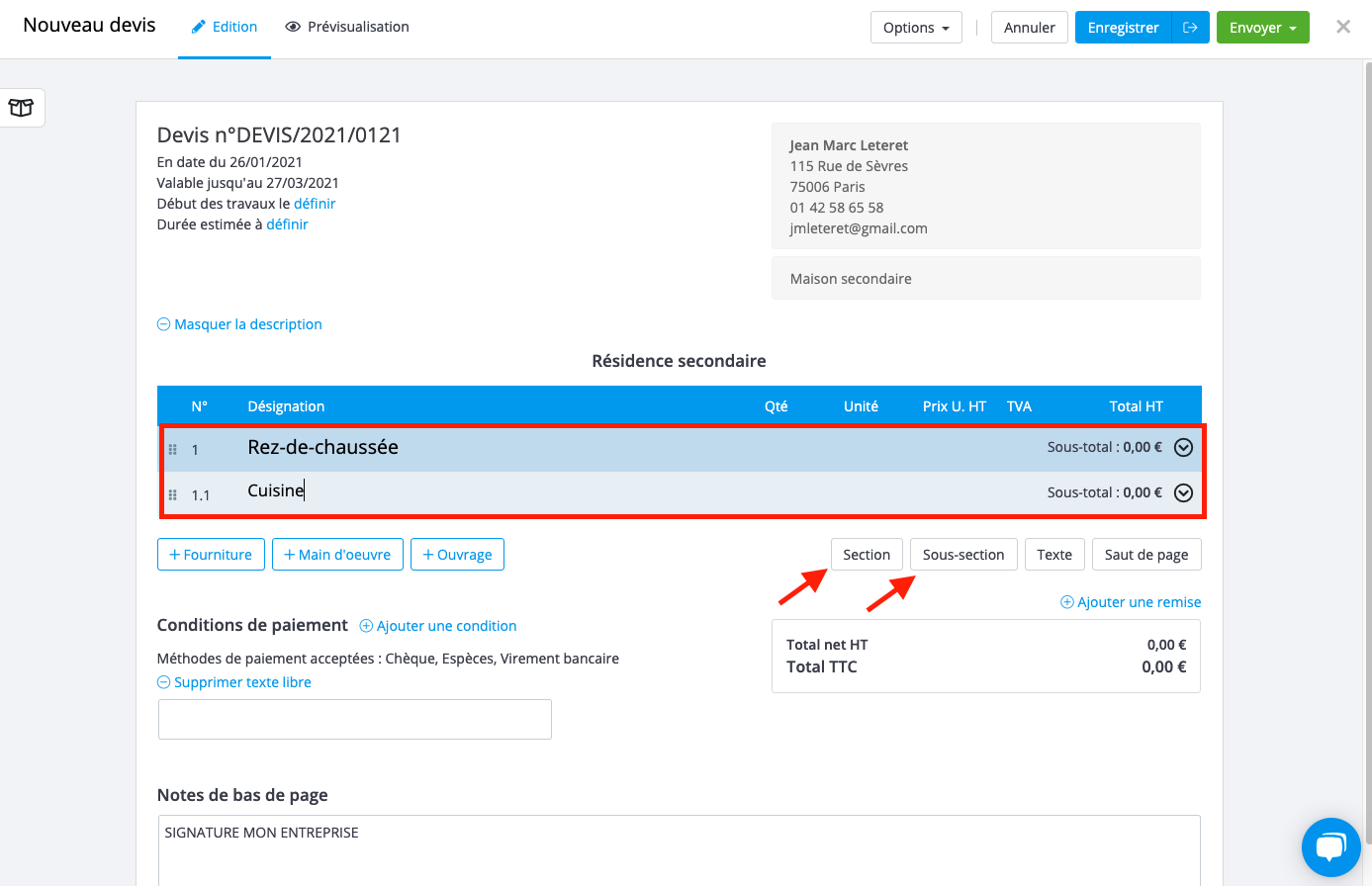Click the Désignation column header

pos(286,406)
